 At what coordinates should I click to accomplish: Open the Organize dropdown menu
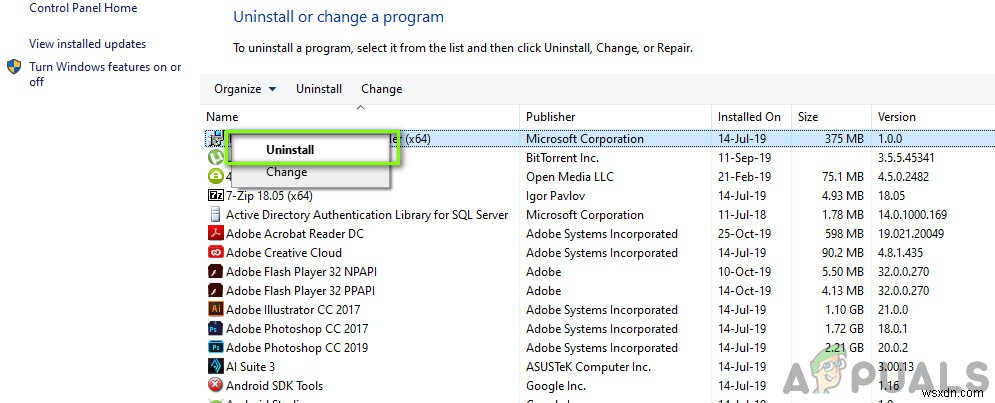(x=245, y=89)
